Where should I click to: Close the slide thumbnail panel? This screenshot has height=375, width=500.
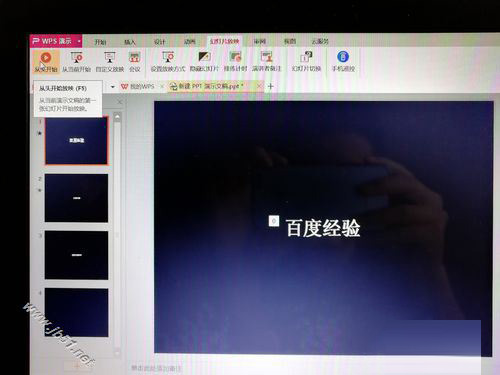click(x=119, y=101)
